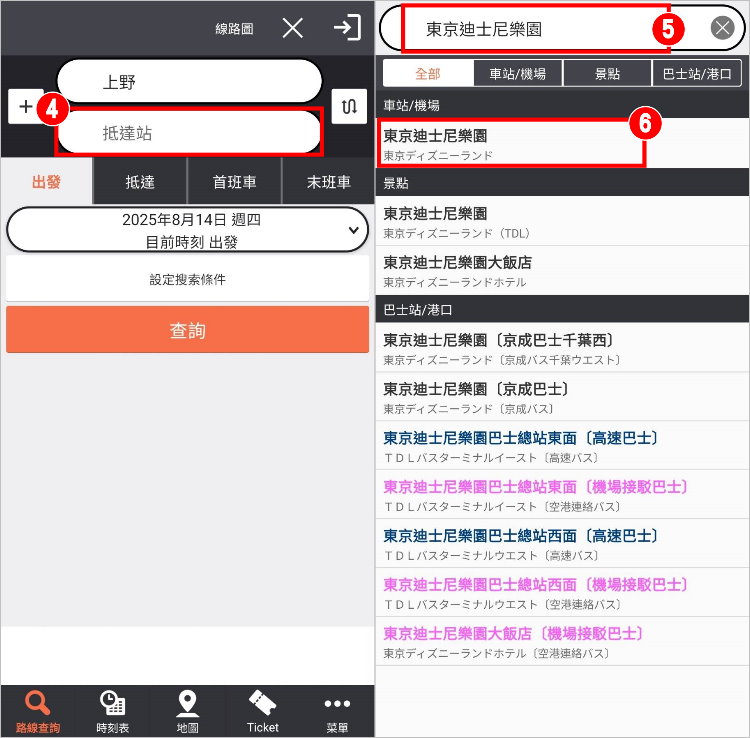This screenshot has height=738, width=750.
Task: Switch to the 末班車 tab
Action: (329, 182)
